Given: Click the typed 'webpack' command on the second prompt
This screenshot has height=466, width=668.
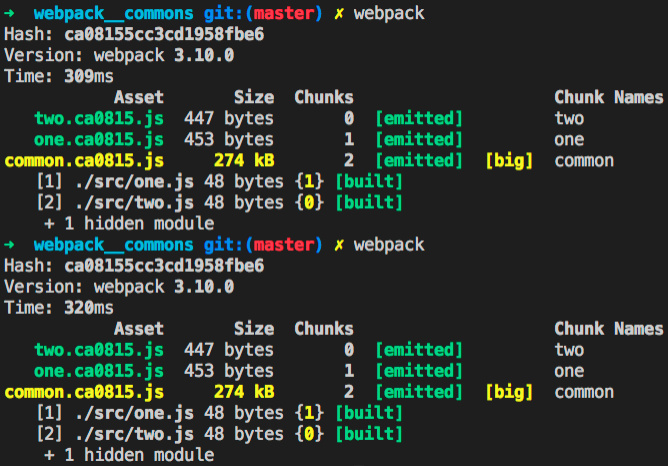Looking at the screenshot, I should pos(389,245).
